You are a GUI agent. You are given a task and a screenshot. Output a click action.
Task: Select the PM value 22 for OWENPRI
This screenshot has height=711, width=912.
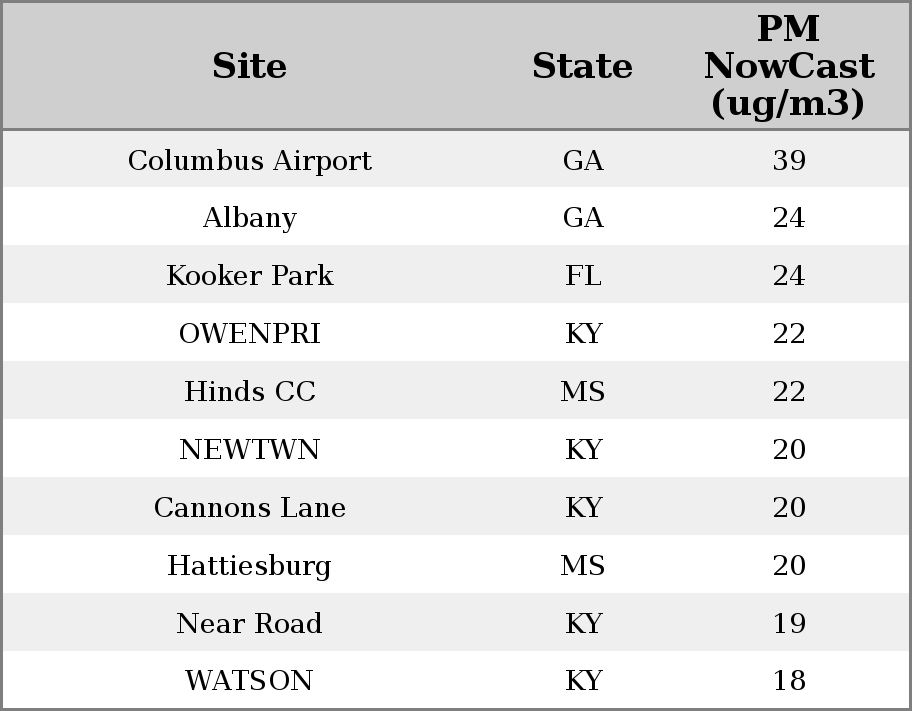[788, 334]
